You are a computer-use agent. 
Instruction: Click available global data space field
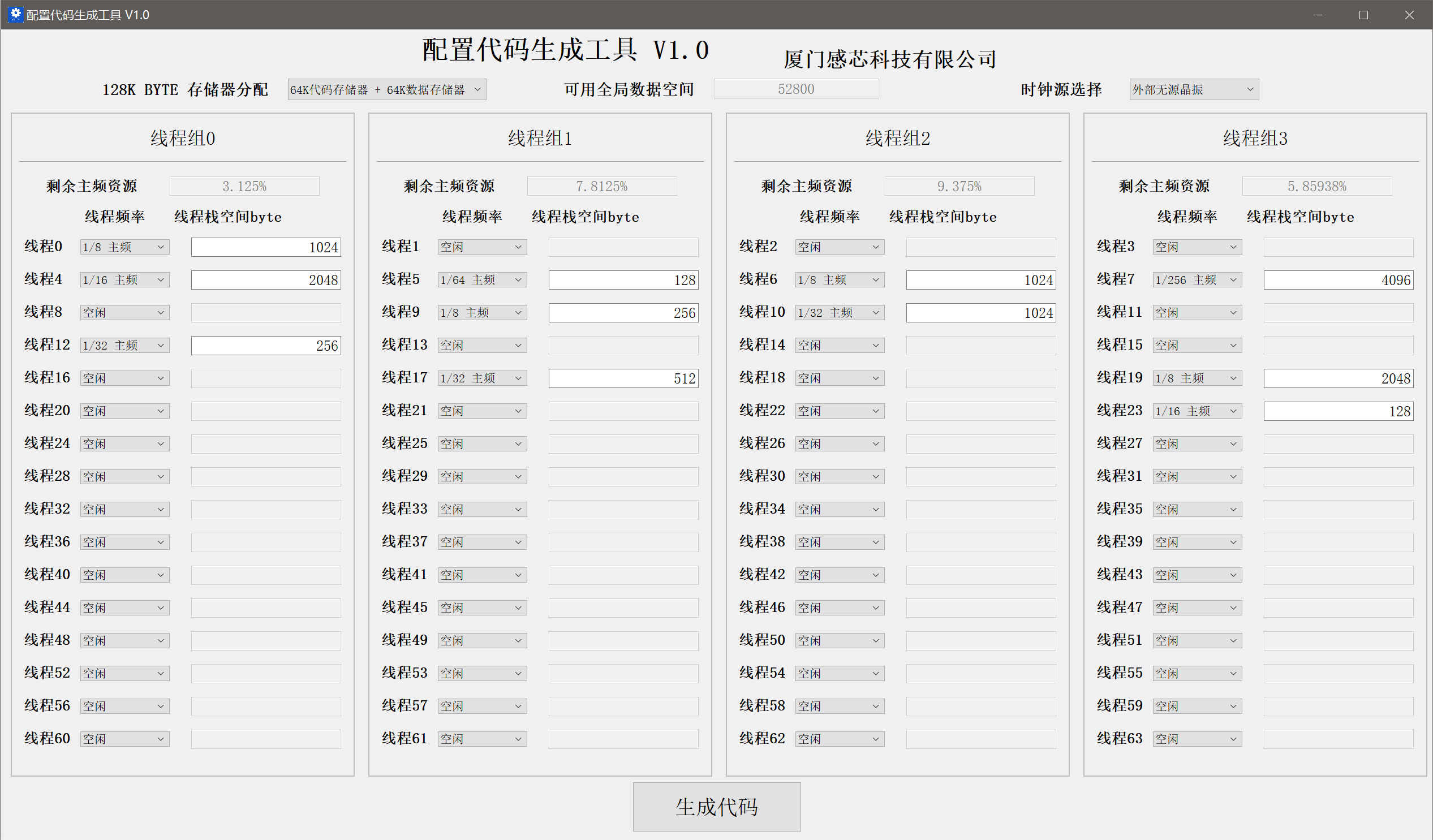coord(795,89)
